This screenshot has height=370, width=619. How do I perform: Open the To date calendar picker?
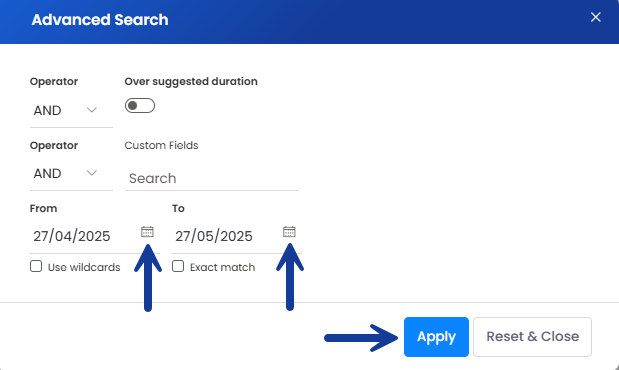[289, 232]
